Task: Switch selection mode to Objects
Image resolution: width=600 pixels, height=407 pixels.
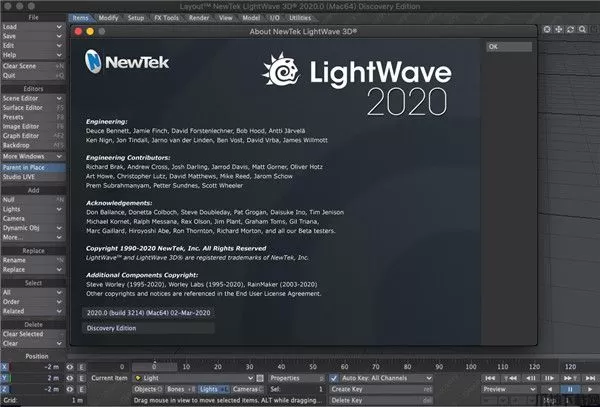Action: click(148, 389)
